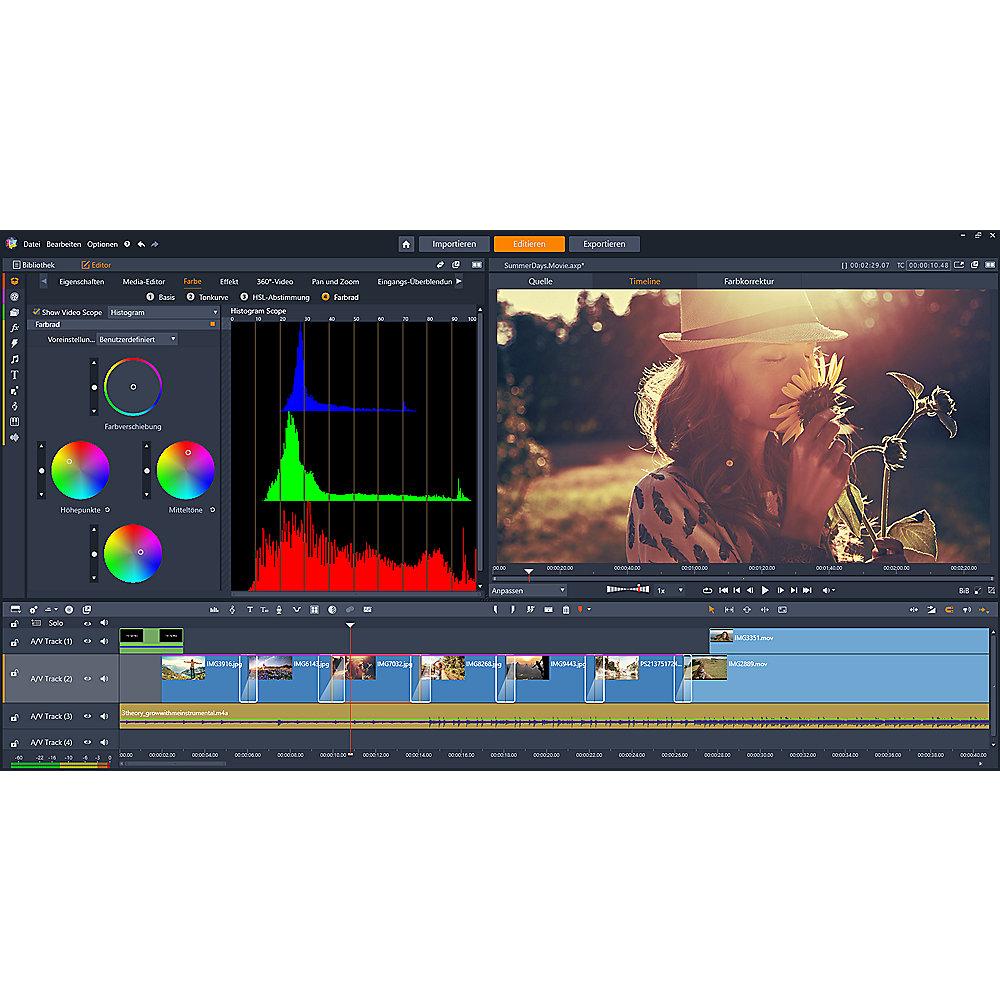This screenshot has height=1000, width=1000.
Task: Play the timeline preview
Action: coord(765,591)
